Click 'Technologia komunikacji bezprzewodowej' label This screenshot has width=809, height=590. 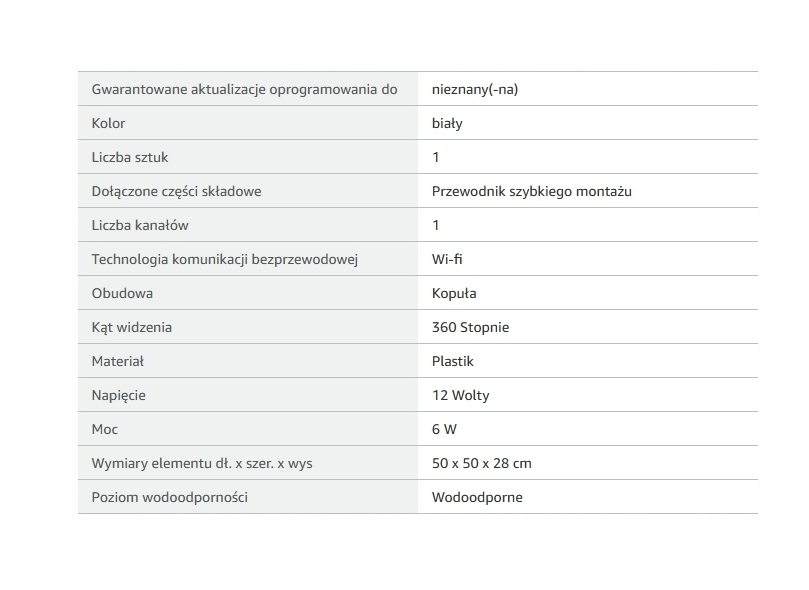coord(225,259)
